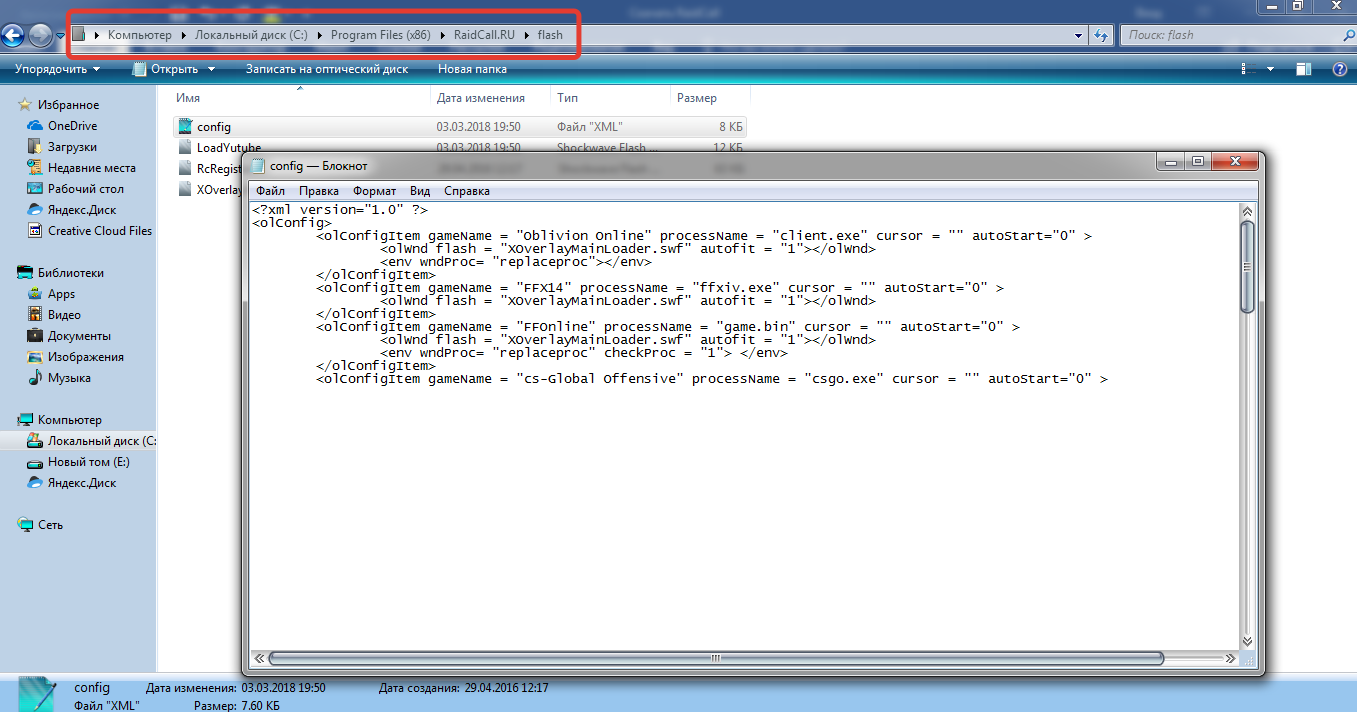The height and width of the screenshot is (712, 1357).
Task: Click the refresh button beside the address bar
Action: click(x=1101, y=35)
